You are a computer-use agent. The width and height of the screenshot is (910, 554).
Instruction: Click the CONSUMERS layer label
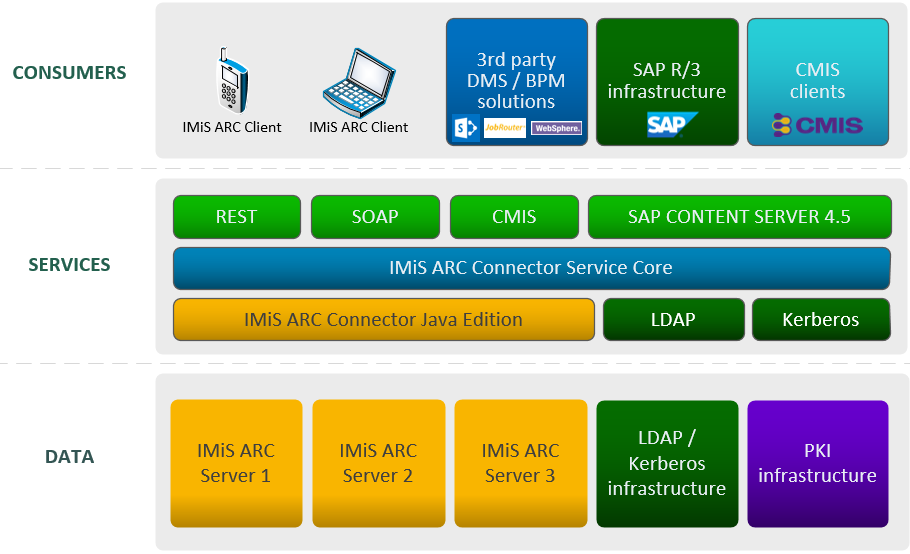point(70,73)
